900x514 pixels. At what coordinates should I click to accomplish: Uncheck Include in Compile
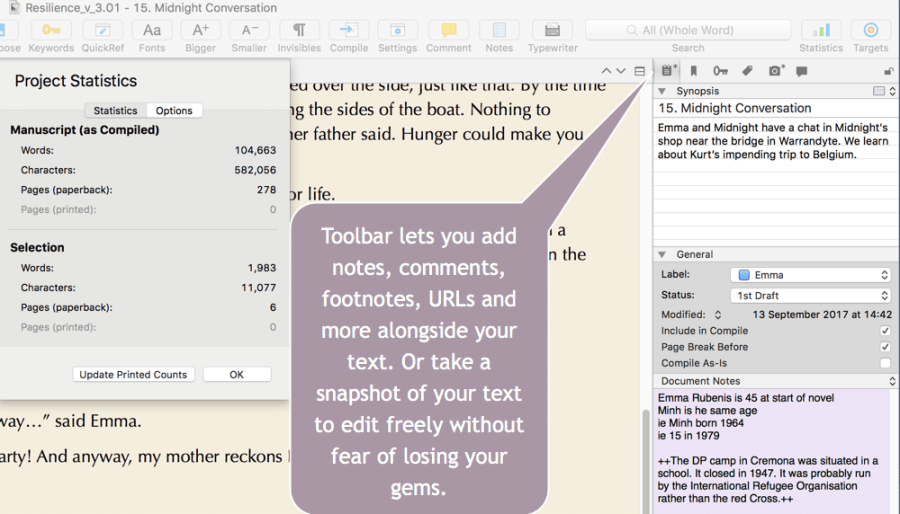tap(884, 331)
